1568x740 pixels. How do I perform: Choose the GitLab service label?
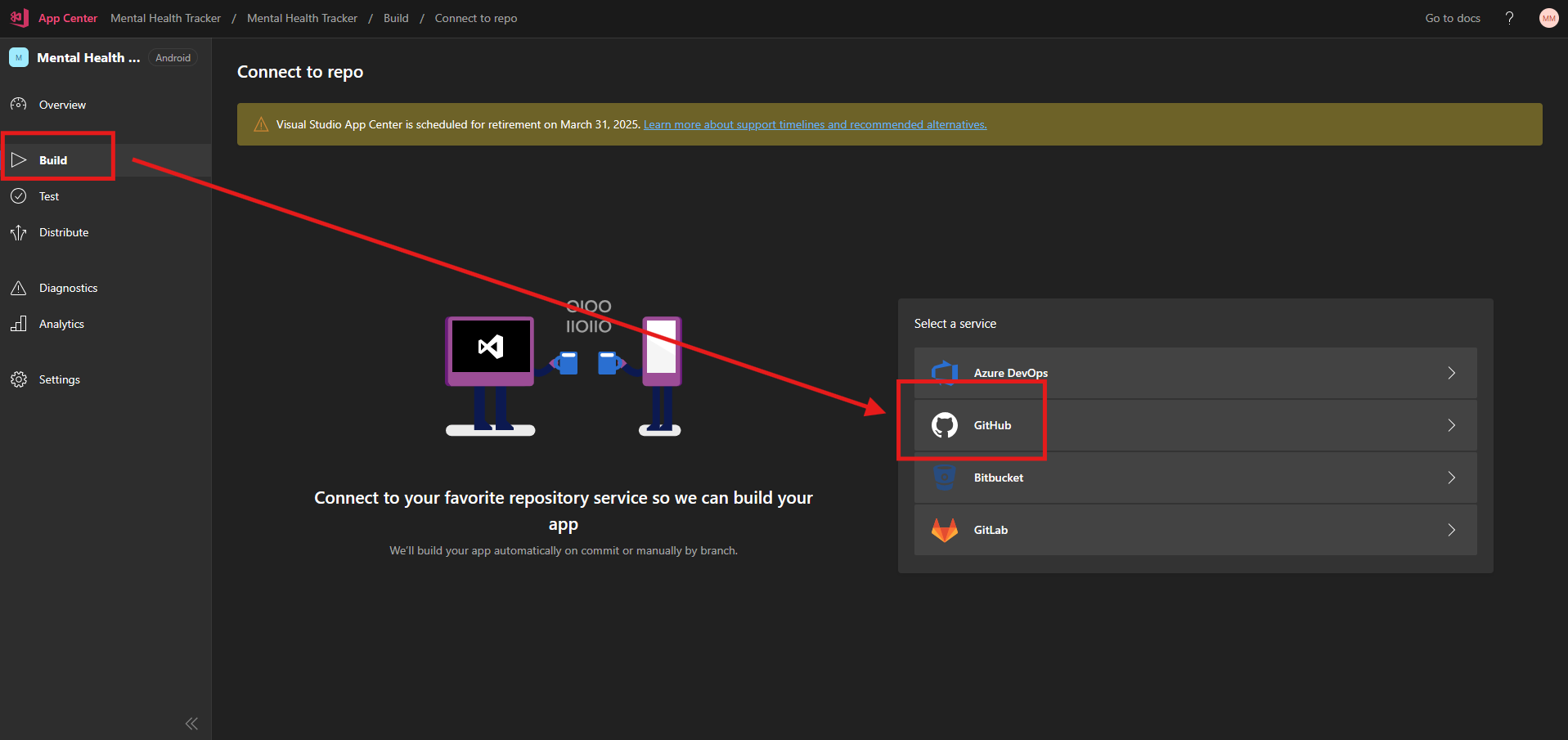(x=991, y=530)
